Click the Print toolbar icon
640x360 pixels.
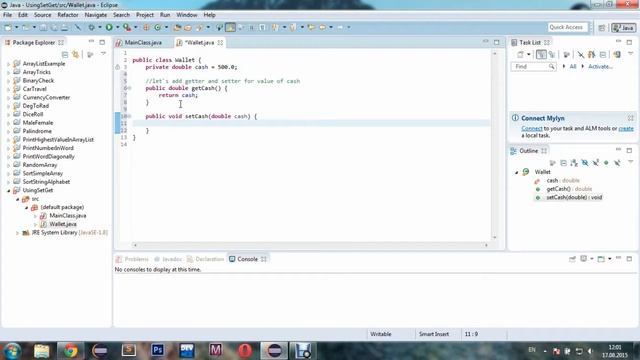click(64, 27)
